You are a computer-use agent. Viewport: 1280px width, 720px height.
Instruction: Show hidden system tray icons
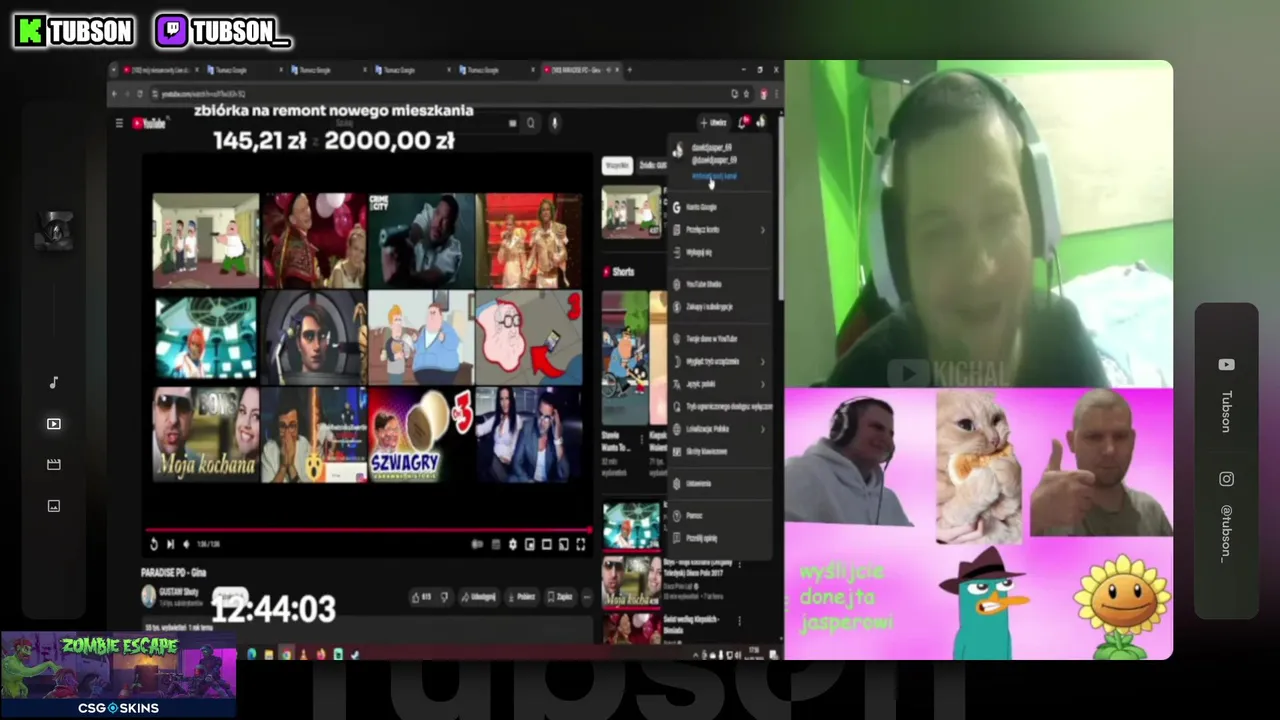click(x=696, y=655)
